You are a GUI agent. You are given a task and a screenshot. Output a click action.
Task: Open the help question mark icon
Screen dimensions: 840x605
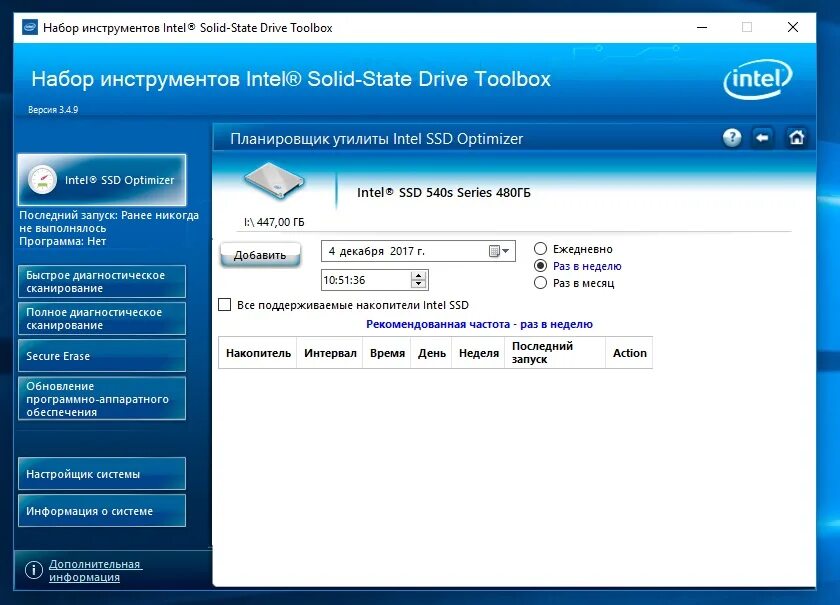(732, 138)
